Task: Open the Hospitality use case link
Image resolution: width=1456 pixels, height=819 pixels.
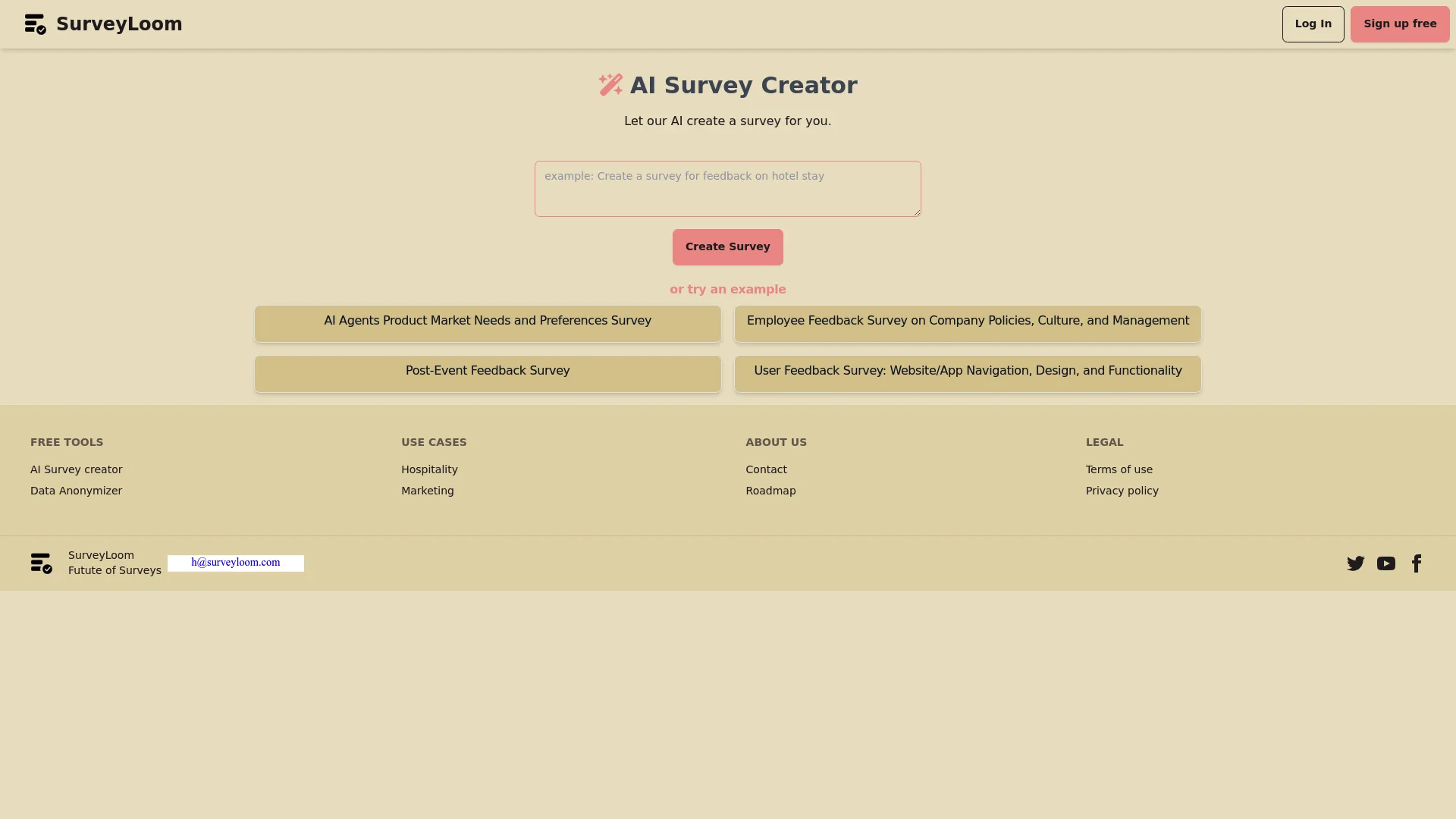Action: 429,469
